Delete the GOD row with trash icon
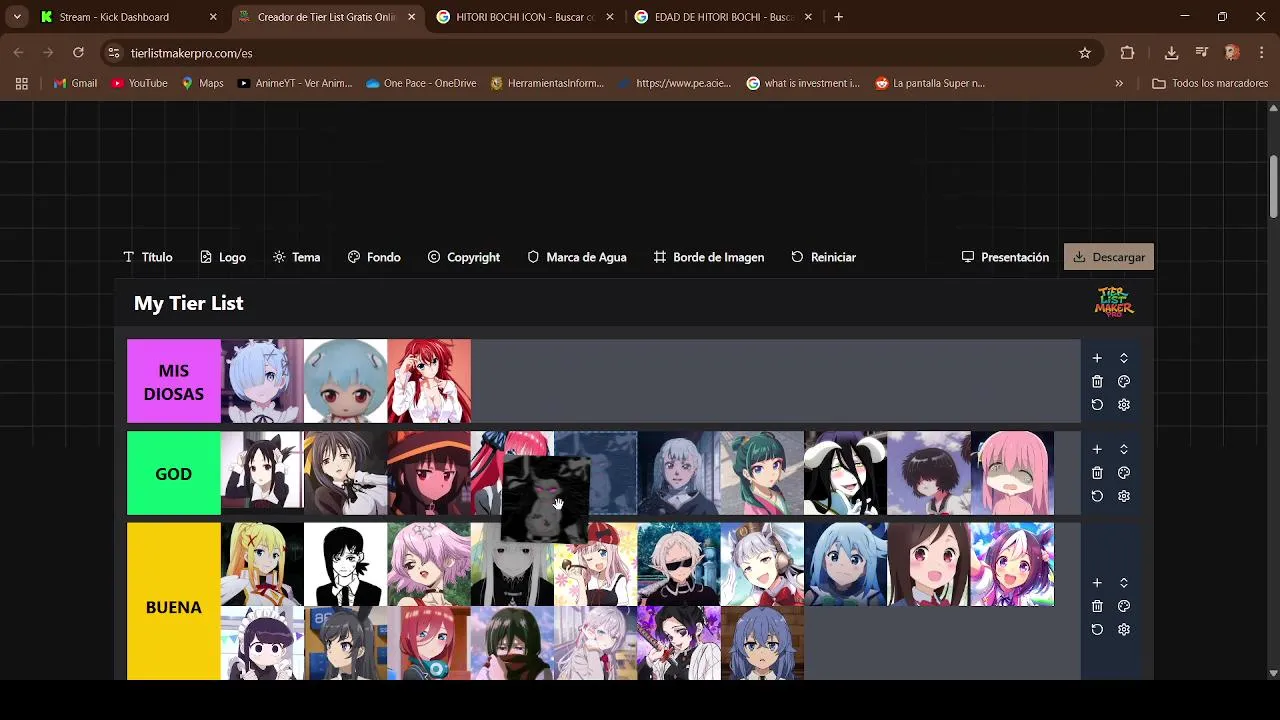Screen dimensions: 1280x720 point(1097,473)
